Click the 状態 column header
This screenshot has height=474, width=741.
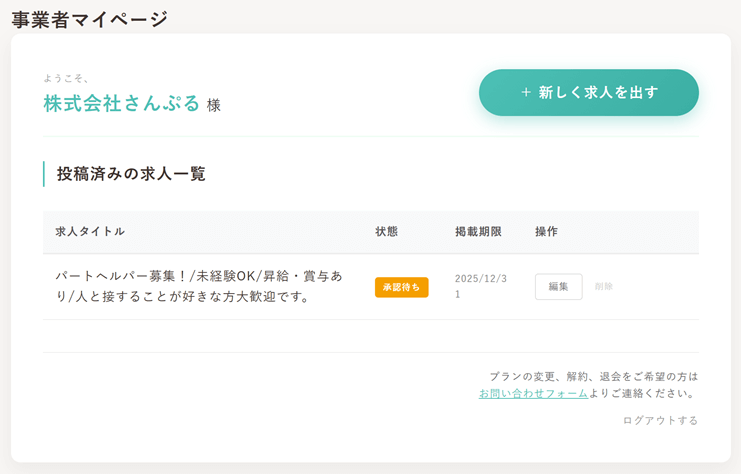point(386,232)
